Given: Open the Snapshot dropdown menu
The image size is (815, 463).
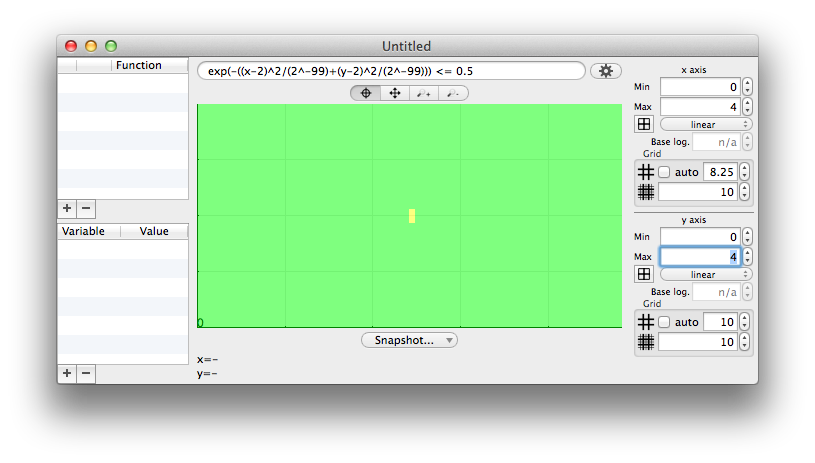Looking at the screenshot, I should [409, 340].
